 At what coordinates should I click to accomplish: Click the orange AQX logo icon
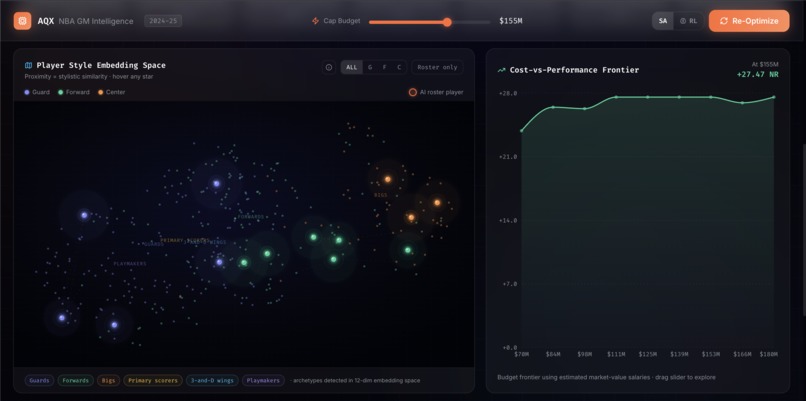click(23, 21)
